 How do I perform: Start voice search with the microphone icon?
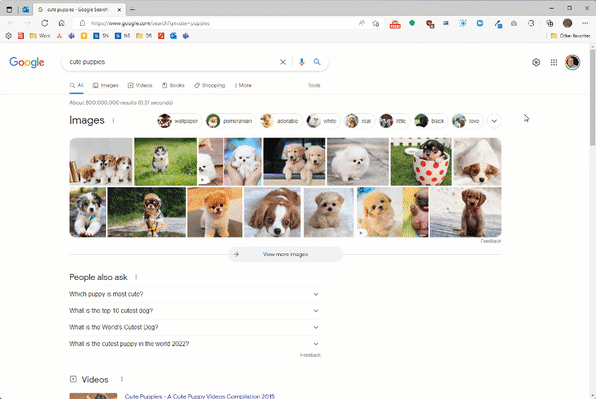point(301,62)
